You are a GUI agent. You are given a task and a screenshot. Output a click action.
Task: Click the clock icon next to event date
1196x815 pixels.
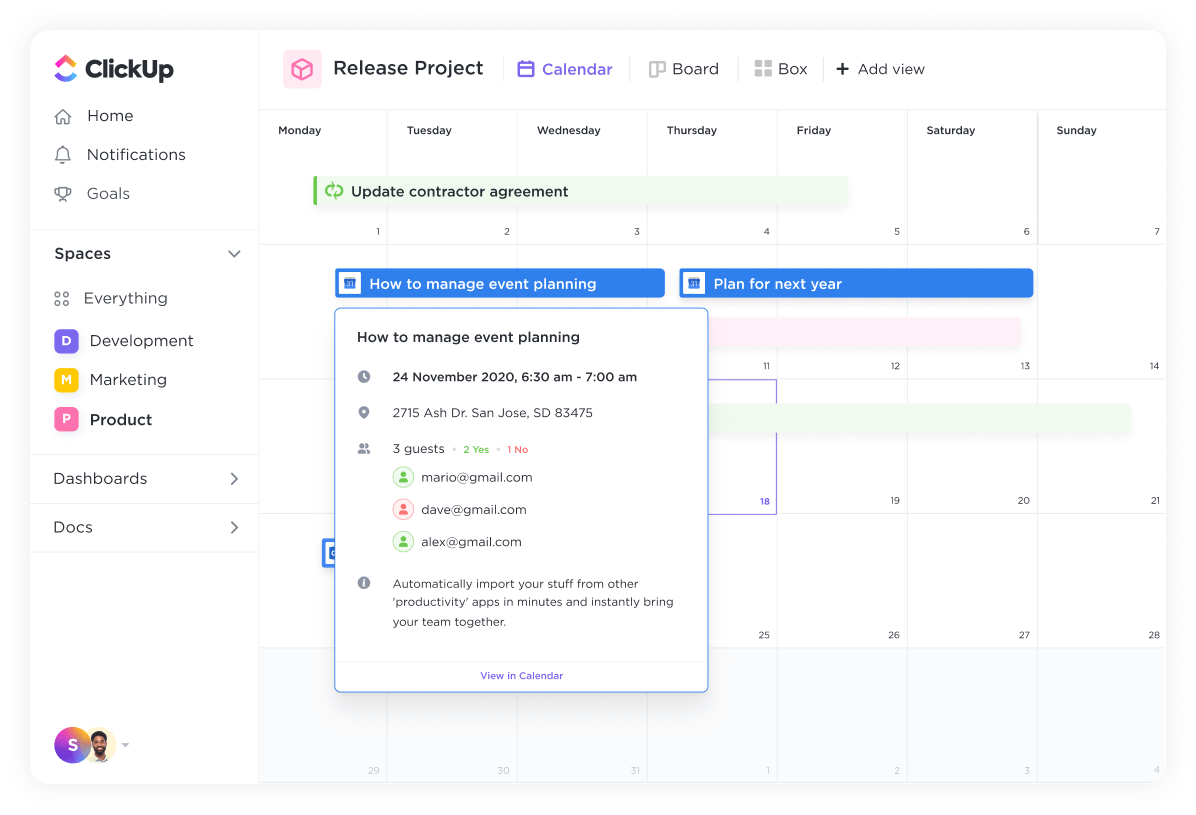pos(364,377)
